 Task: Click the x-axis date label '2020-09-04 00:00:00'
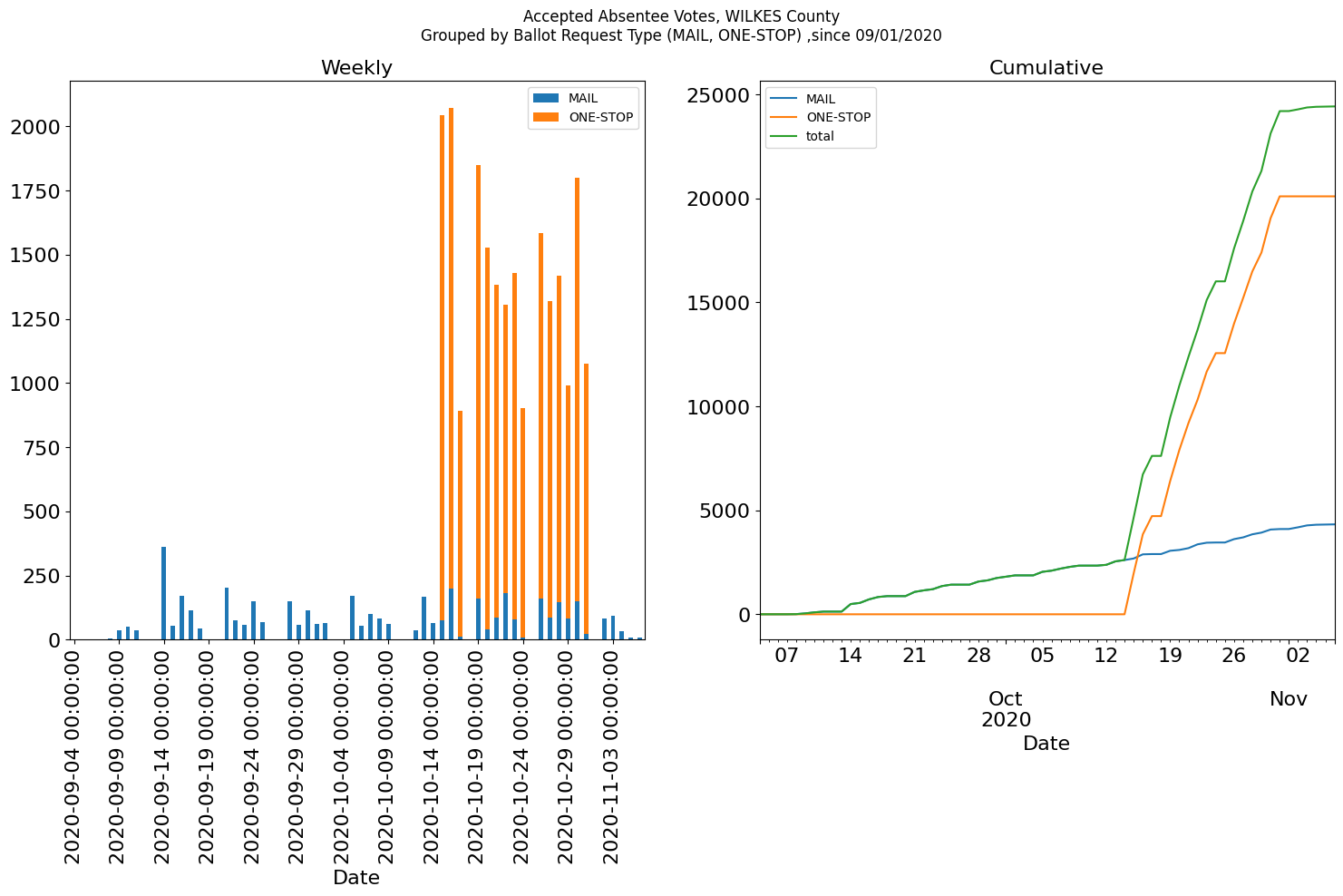(x=73, y=757)
